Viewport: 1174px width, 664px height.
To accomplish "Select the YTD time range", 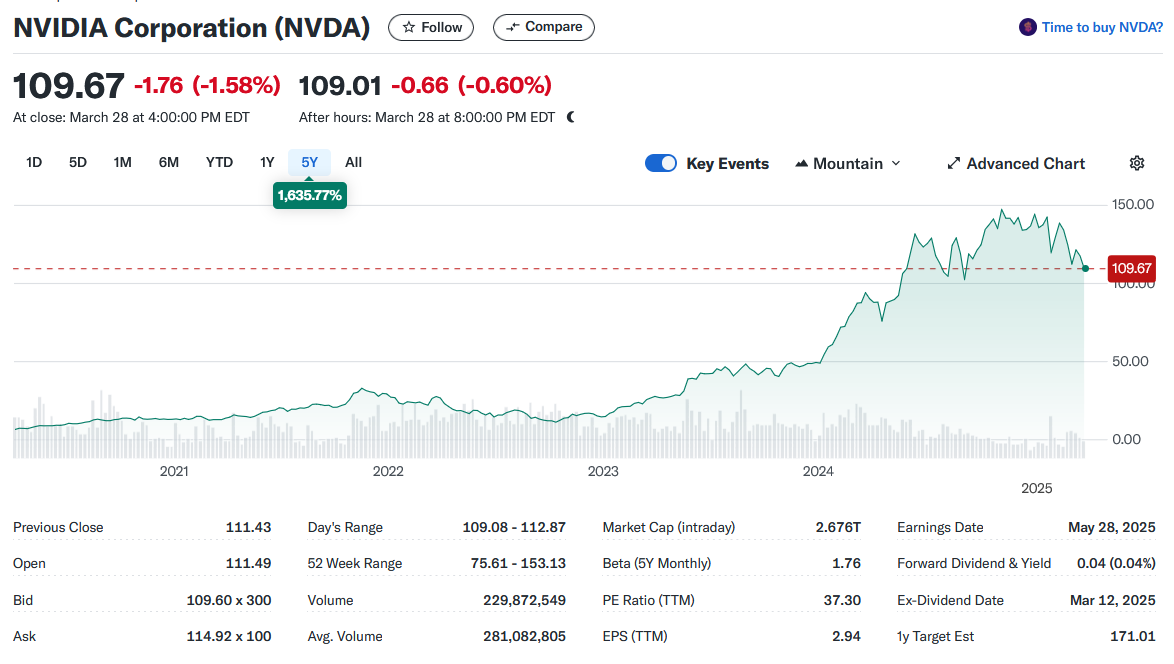I will [219, 162].
